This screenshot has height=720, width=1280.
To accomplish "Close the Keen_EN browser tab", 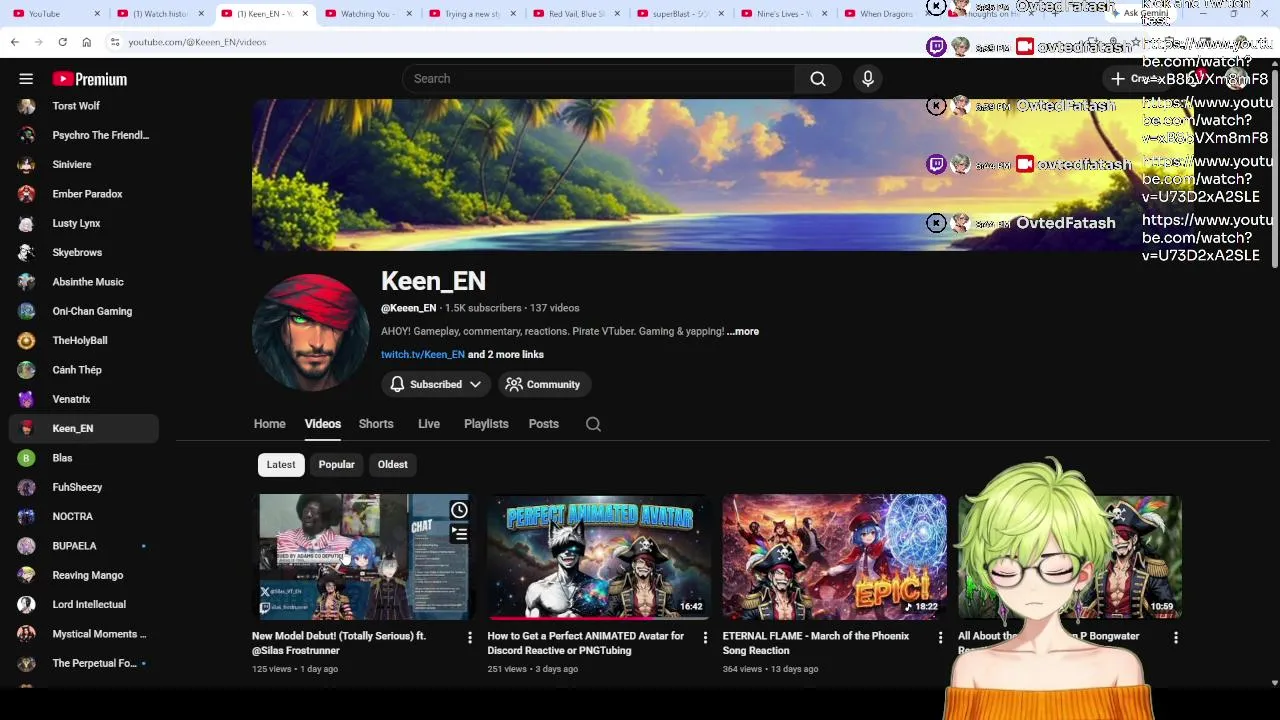I will click(x=305, y=14).
